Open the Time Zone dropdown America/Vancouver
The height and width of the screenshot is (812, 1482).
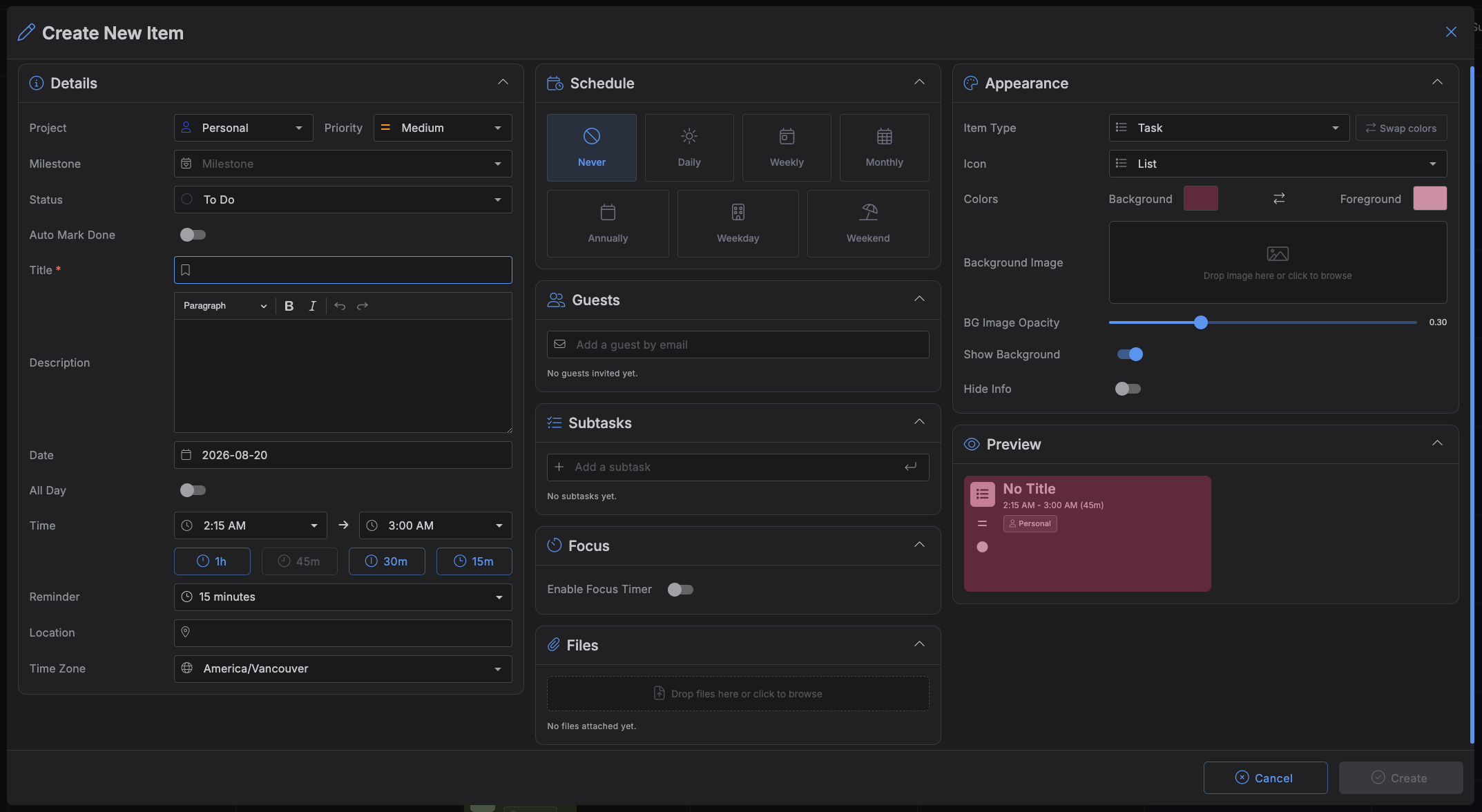343,669
